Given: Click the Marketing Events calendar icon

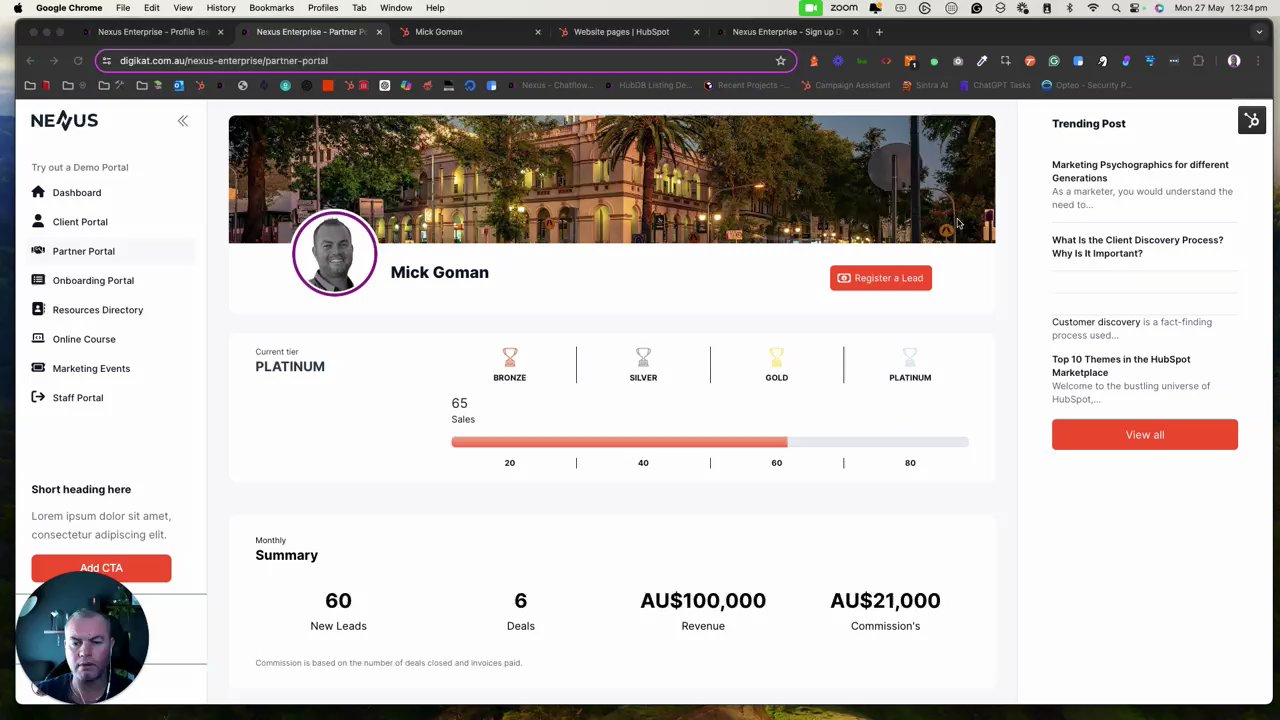Looking at the screenshot, I should (x=38, y=368).
